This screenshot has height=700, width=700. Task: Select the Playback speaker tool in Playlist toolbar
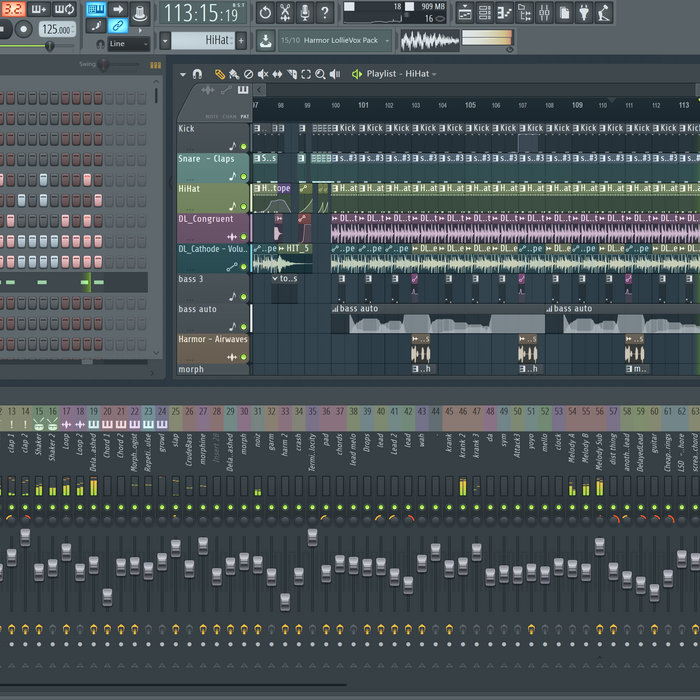click(x=335, y=74)
